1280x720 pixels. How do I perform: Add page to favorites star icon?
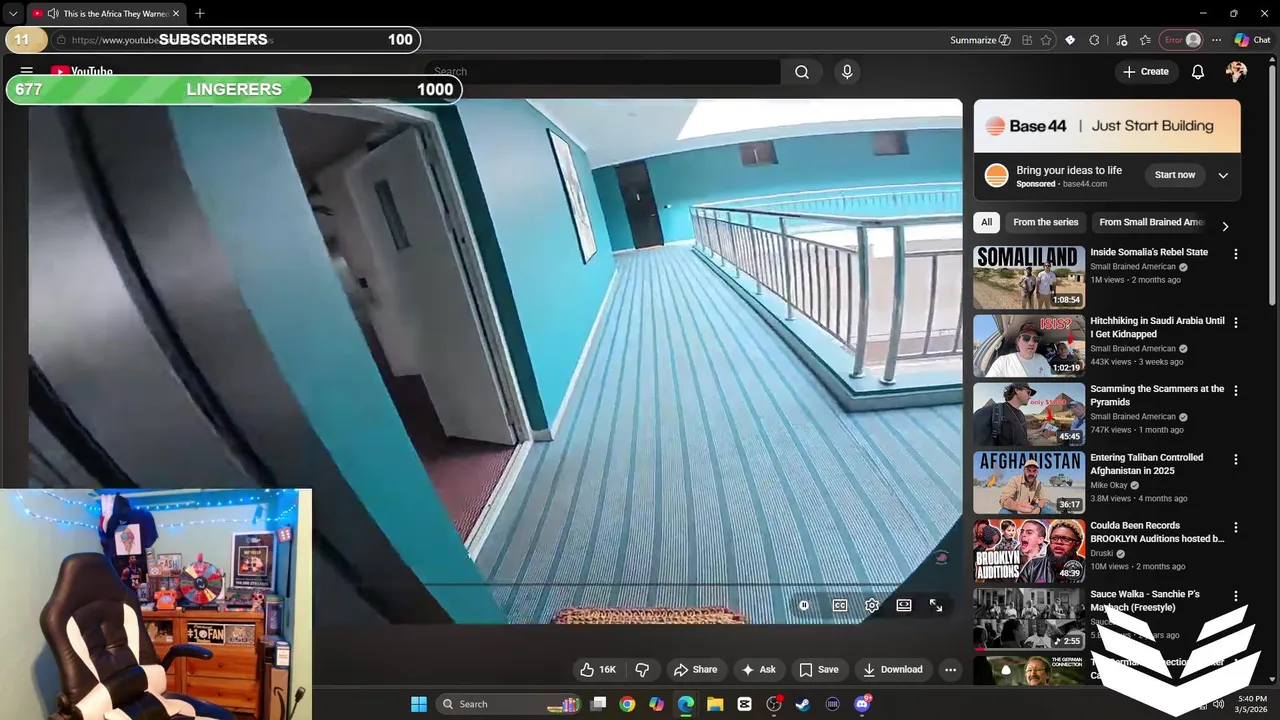coord(1046,40)
